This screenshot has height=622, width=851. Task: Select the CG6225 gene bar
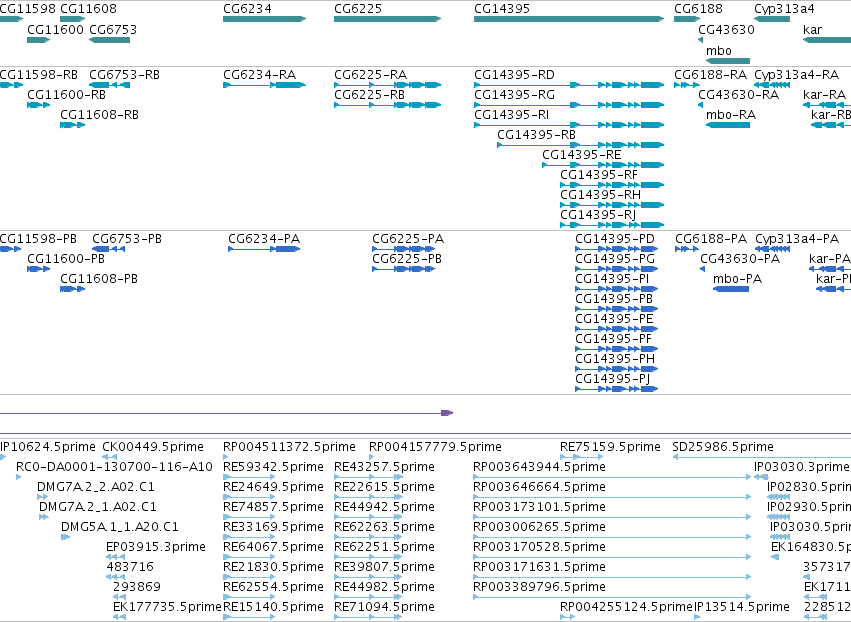coord(388,19)
